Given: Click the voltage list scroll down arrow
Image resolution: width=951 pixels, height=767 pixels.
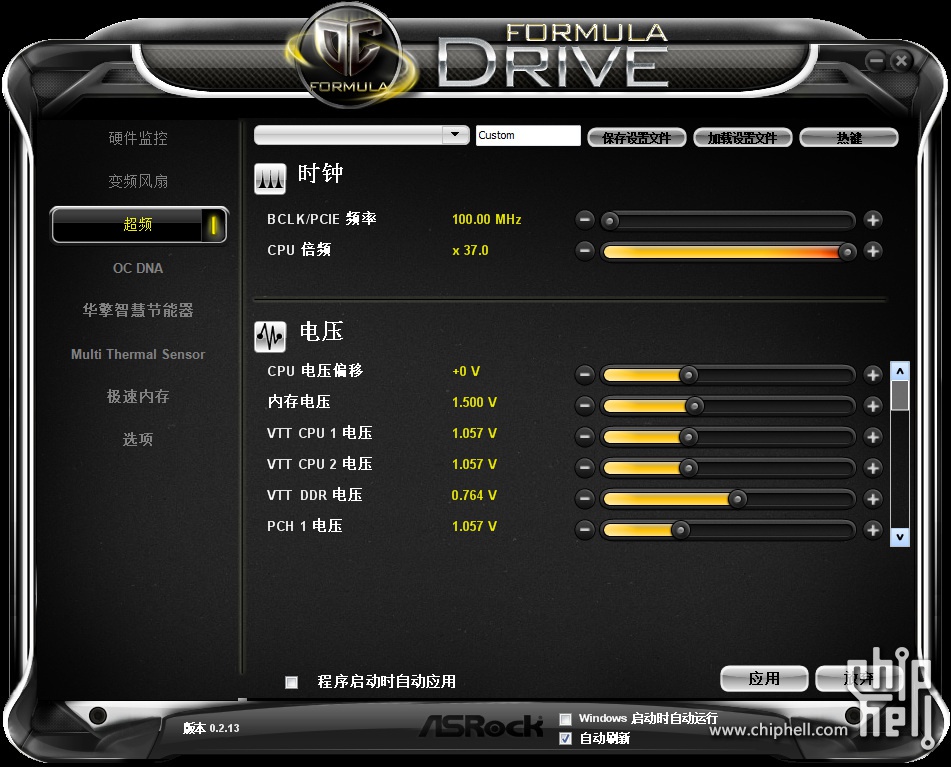Looking at the screenshot, I should [900, 537].
